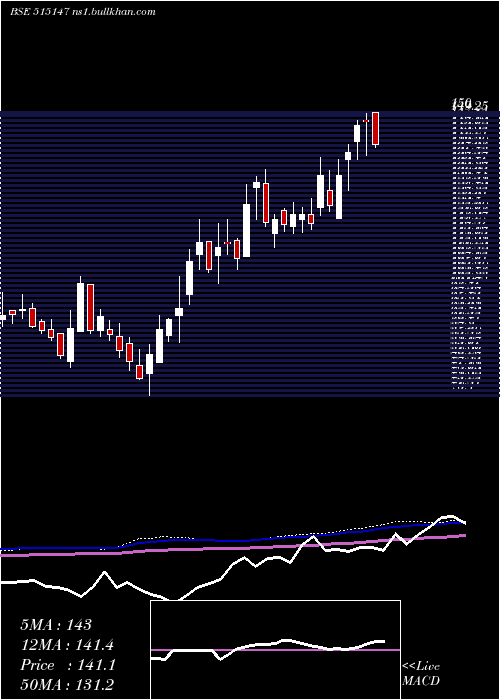
Task: Click the 'BSE 515147 ns1.bullkhan.com' header text
Action: click(83, 12)
